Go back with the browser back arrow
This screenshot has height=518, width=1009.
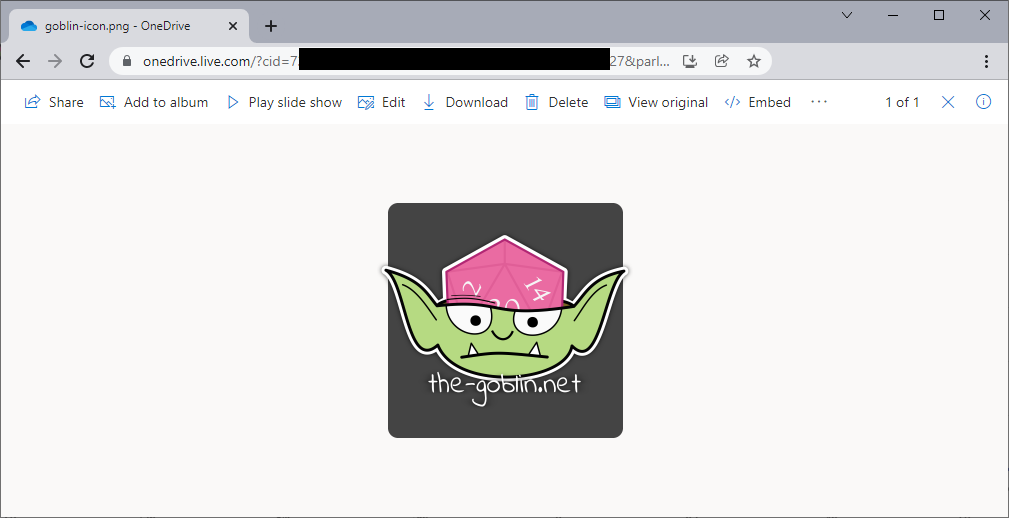point(23,61)
